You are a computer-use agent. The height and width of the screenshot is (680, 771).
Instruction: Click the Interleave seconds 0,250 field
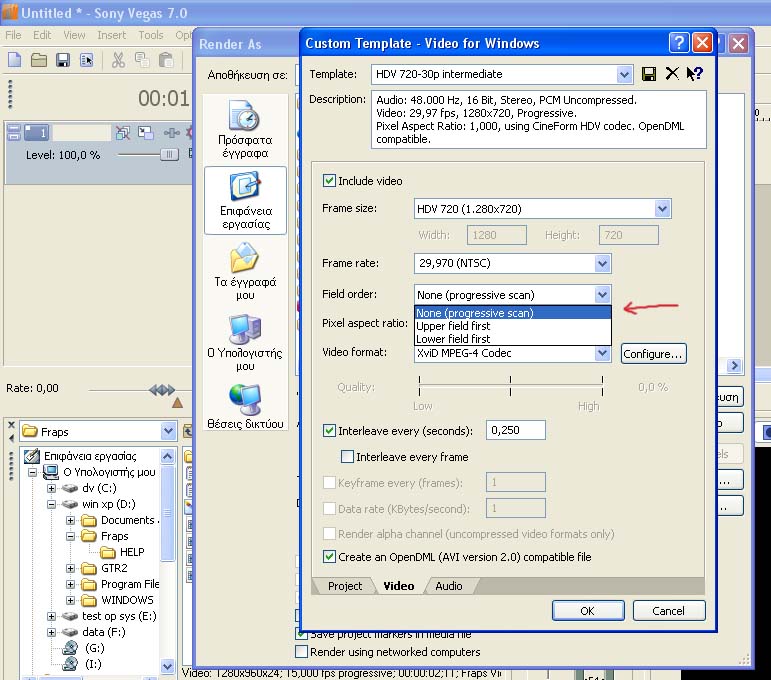(515, 430)
